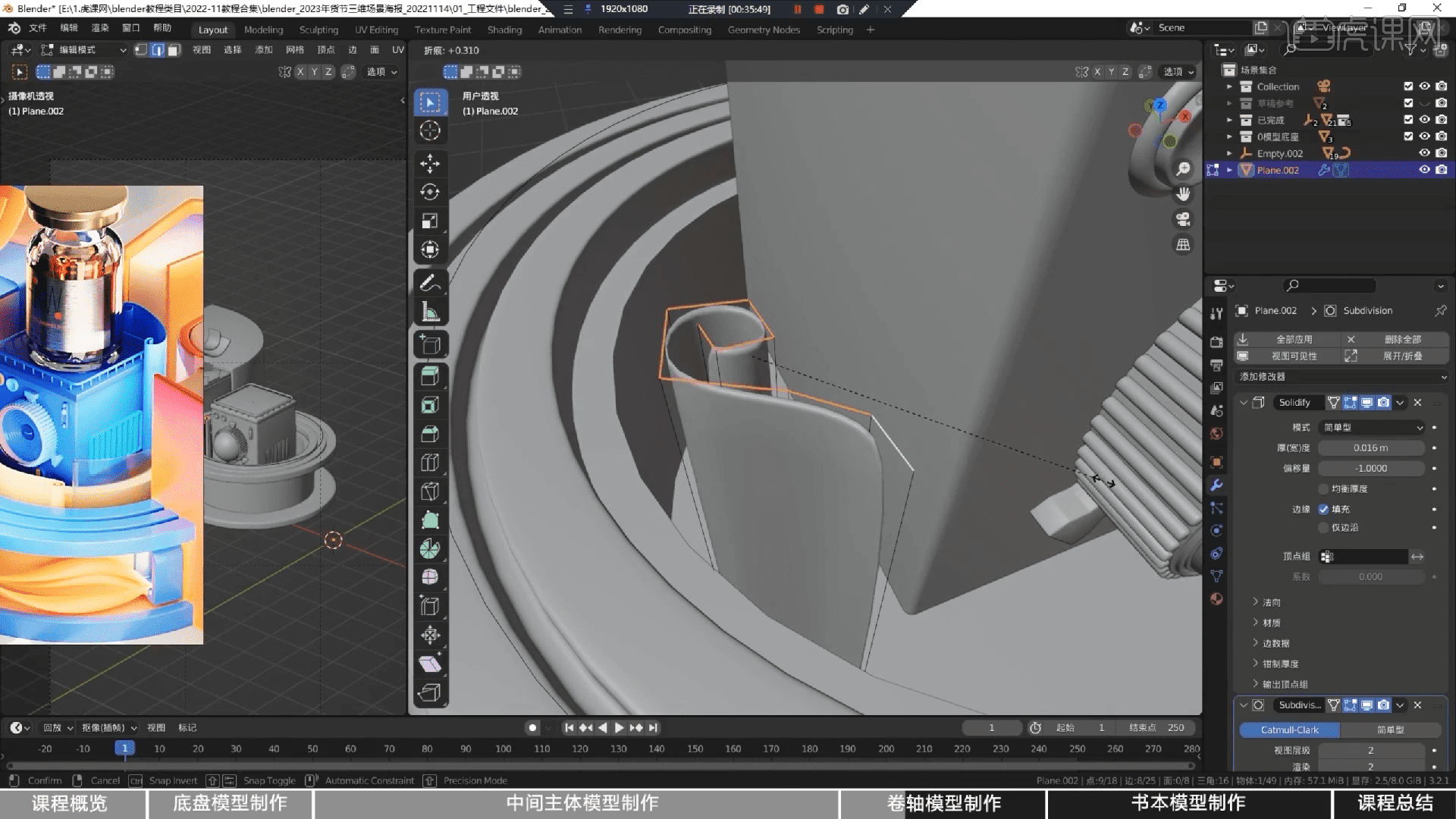Select the Cursor tool

point(430,130)
